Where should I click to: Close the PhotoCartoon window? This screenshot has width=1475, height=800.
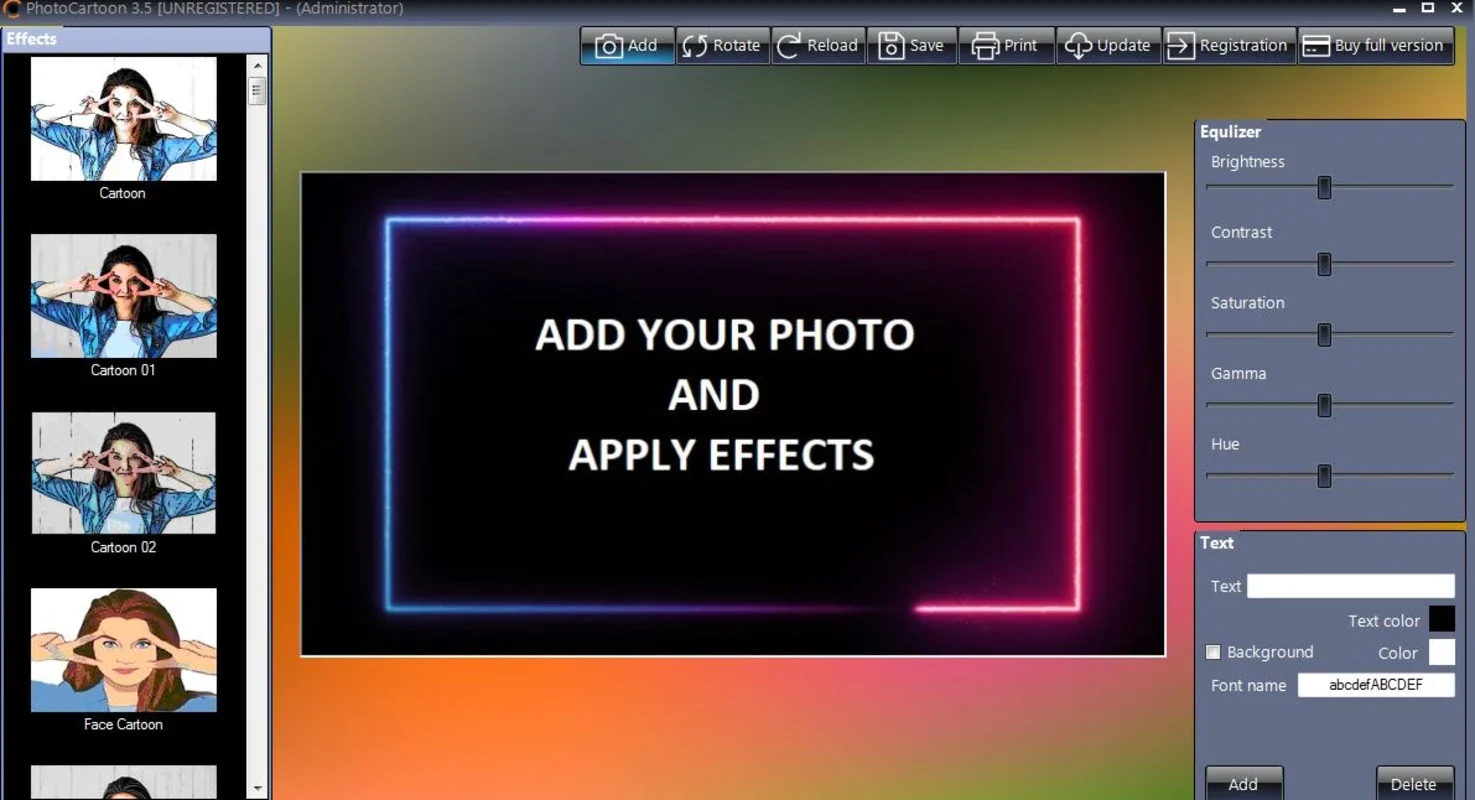click(1457, 8)
